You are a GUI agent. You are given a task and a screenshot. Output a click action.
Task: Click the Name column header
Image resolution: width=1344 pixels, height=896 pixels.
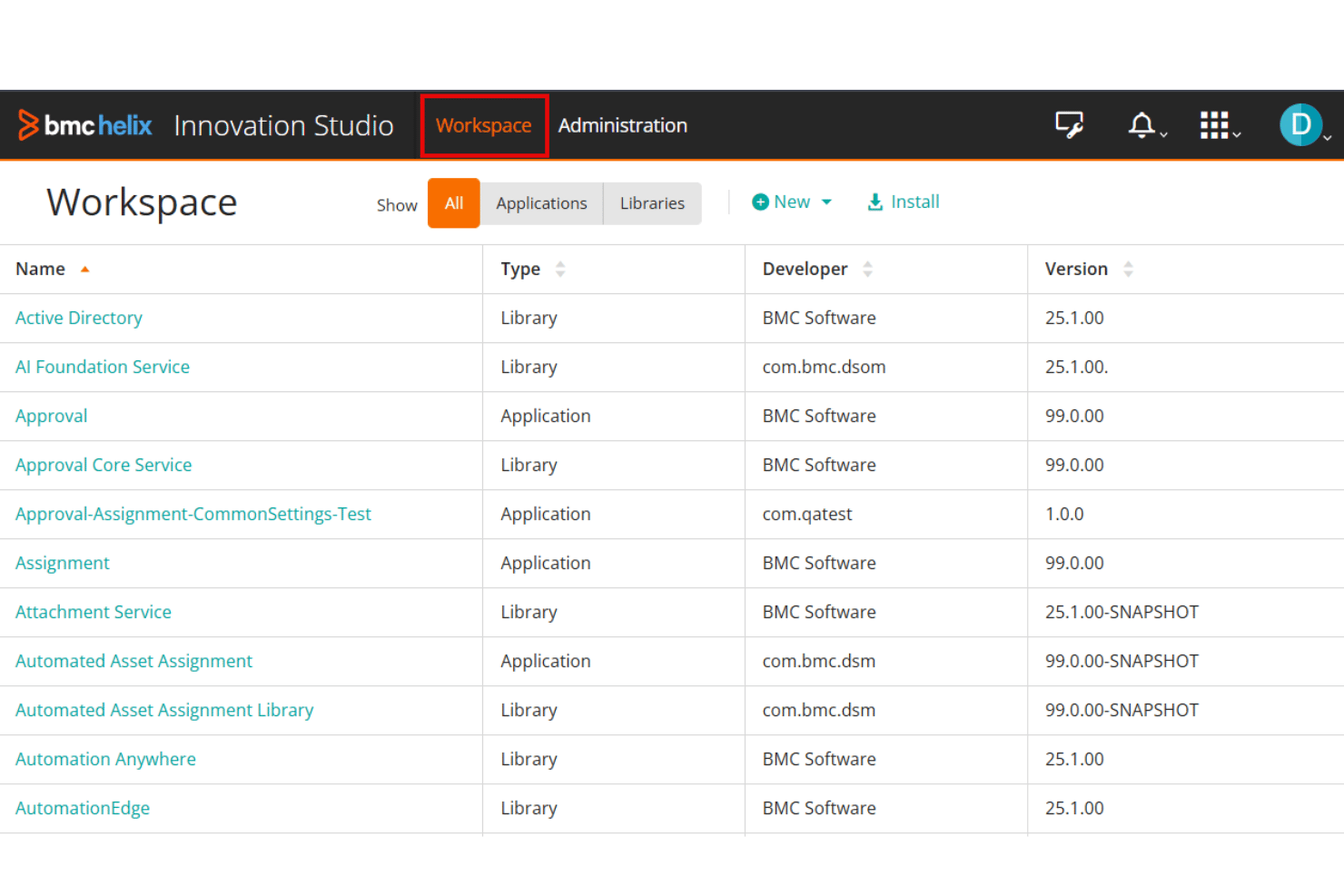tap(41, 269)
